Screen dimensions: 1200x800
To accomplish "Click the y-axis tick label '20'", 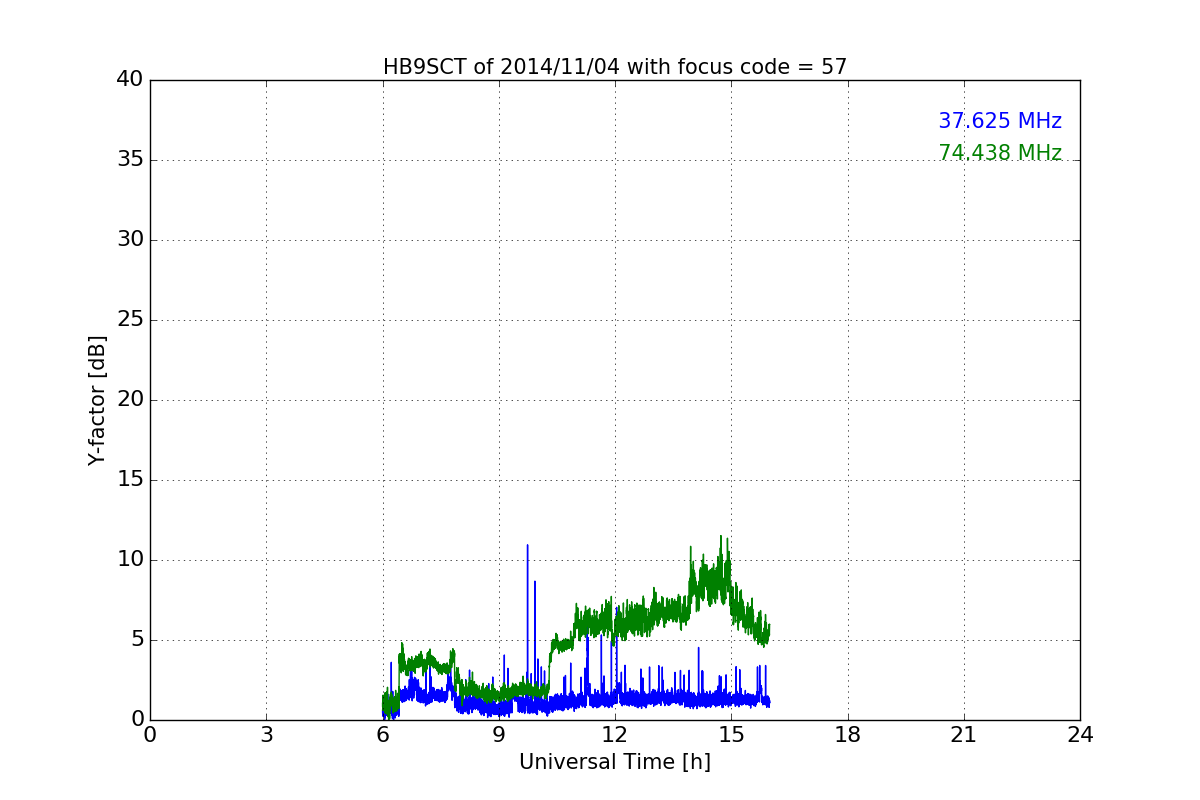I will [130, 400].
